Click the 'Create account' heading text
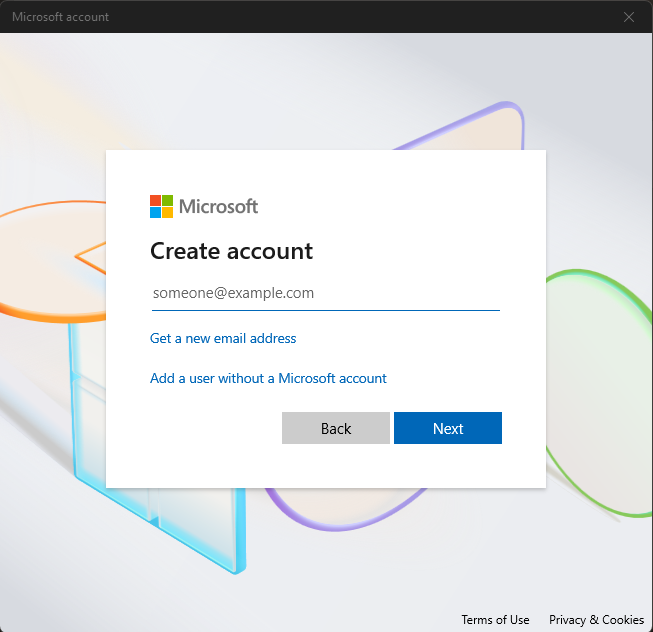The width and height of the screenshot is (653, 632). click(231, 251)
